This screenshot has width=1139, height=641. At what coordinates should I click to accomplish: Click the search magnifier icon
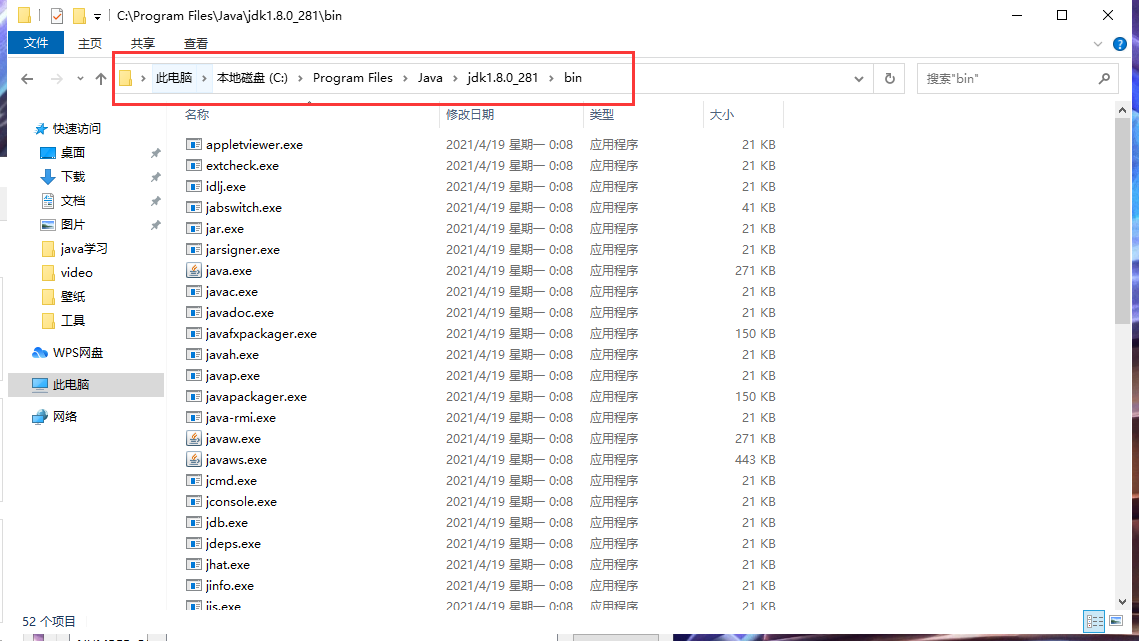tap(1104, 78)
